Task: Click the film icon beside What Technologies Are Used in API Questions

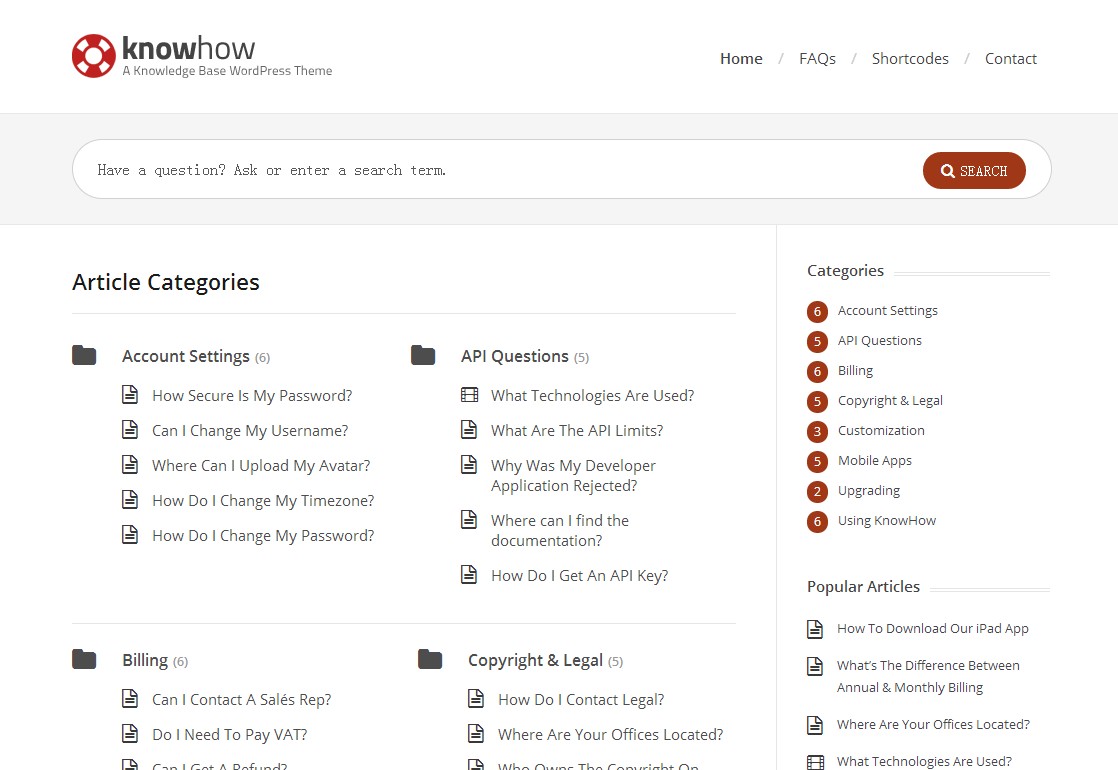Action: click(469, 395)
